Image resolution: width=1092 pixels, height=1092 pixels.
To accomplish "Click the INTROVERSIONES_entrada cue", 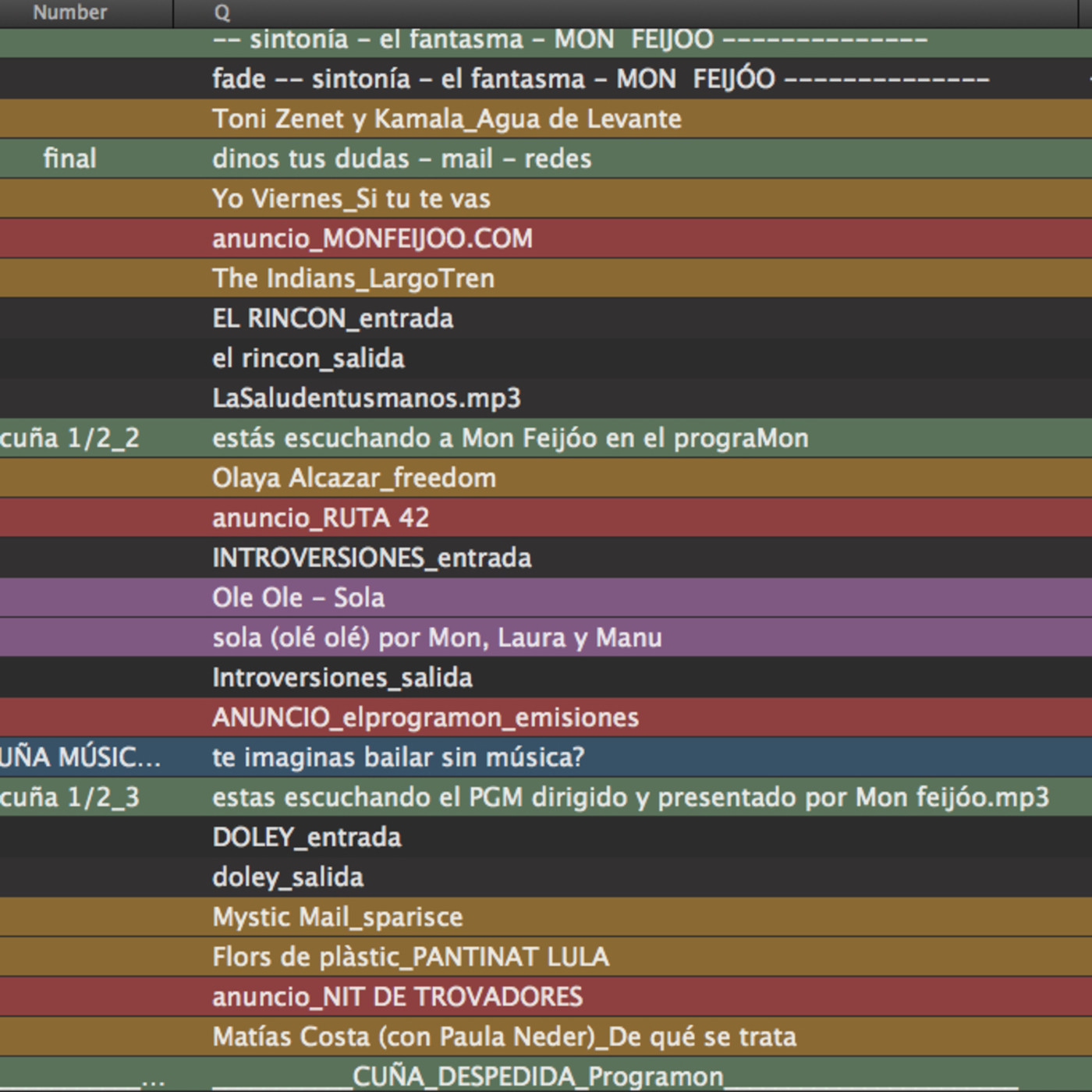I will coord(371,558).
